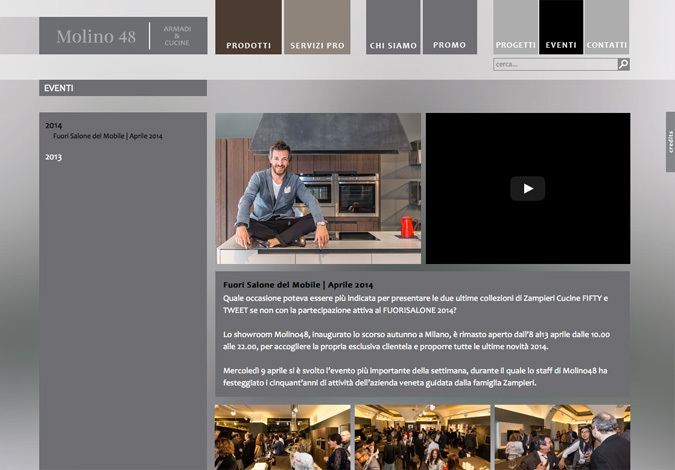Screen dimensions: 675x470
Task: Open the credits side tab
Action: point(669,142)
